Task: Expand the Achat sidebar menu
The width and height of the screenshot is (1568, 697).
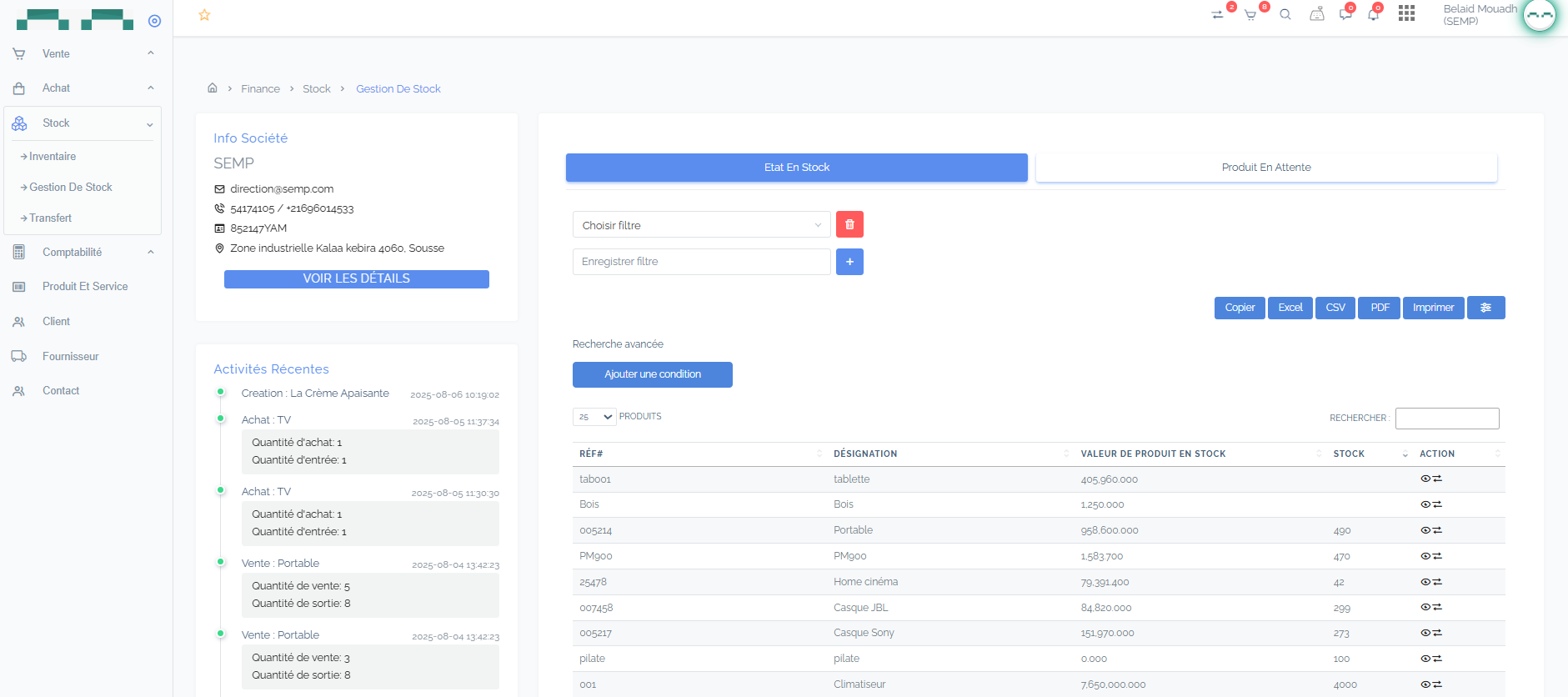Action: coord(83,88)
